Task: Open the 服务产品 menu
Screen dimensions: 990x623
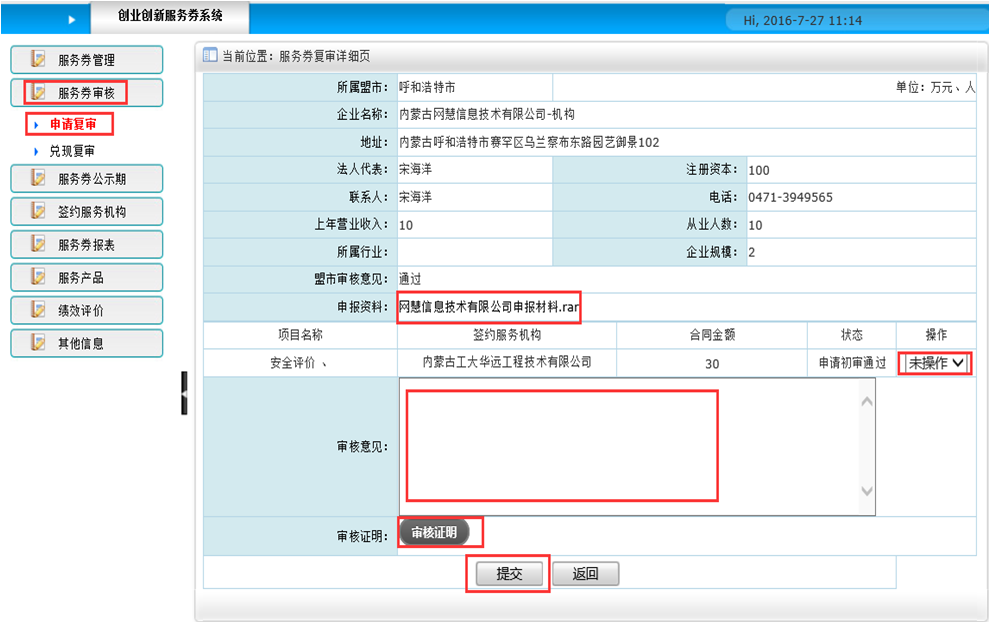Action: click(86, 277)
